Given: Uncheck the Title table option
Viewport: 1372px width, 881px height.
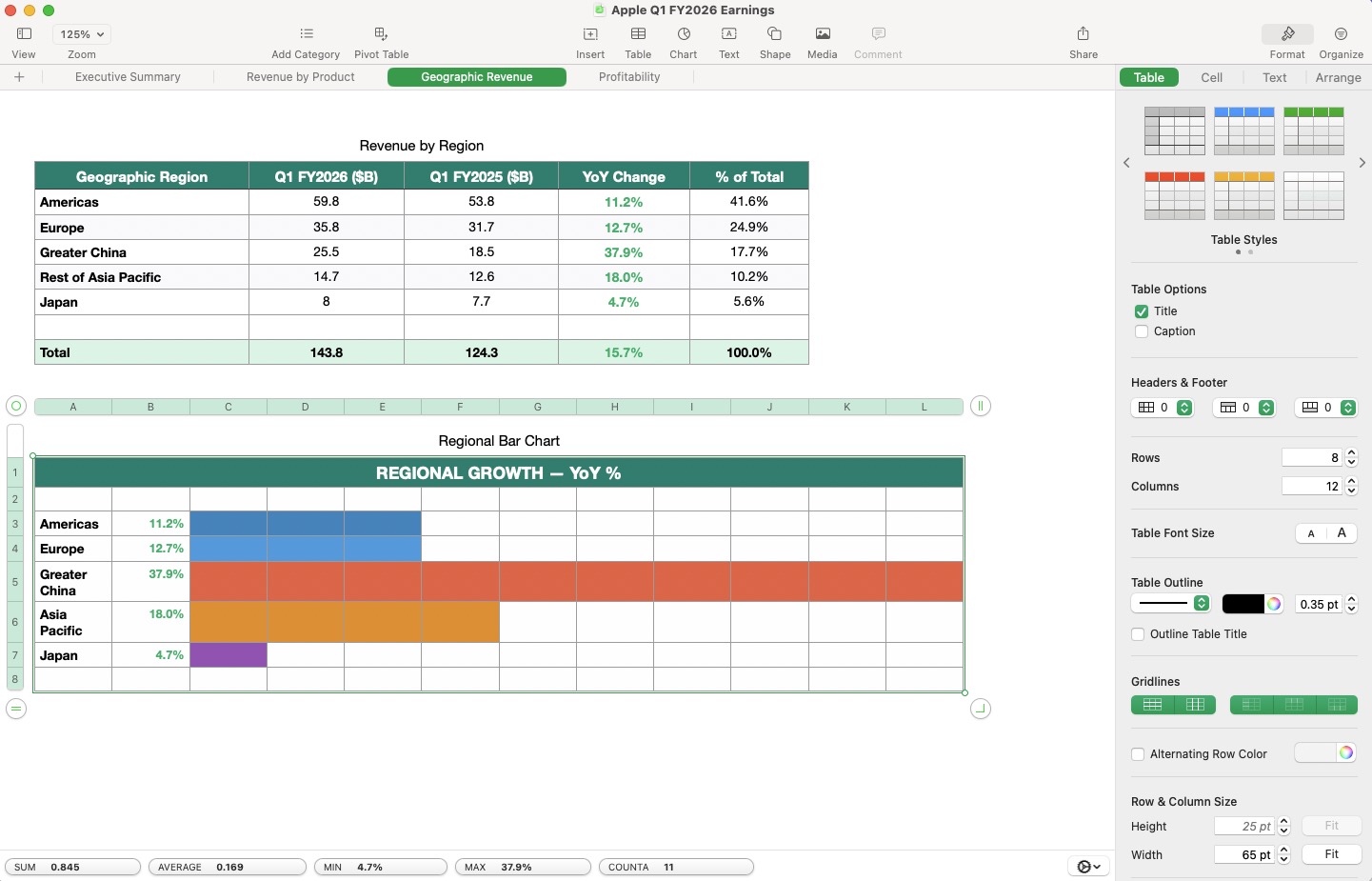Looking at the screenshot, I should [1142, 311].
